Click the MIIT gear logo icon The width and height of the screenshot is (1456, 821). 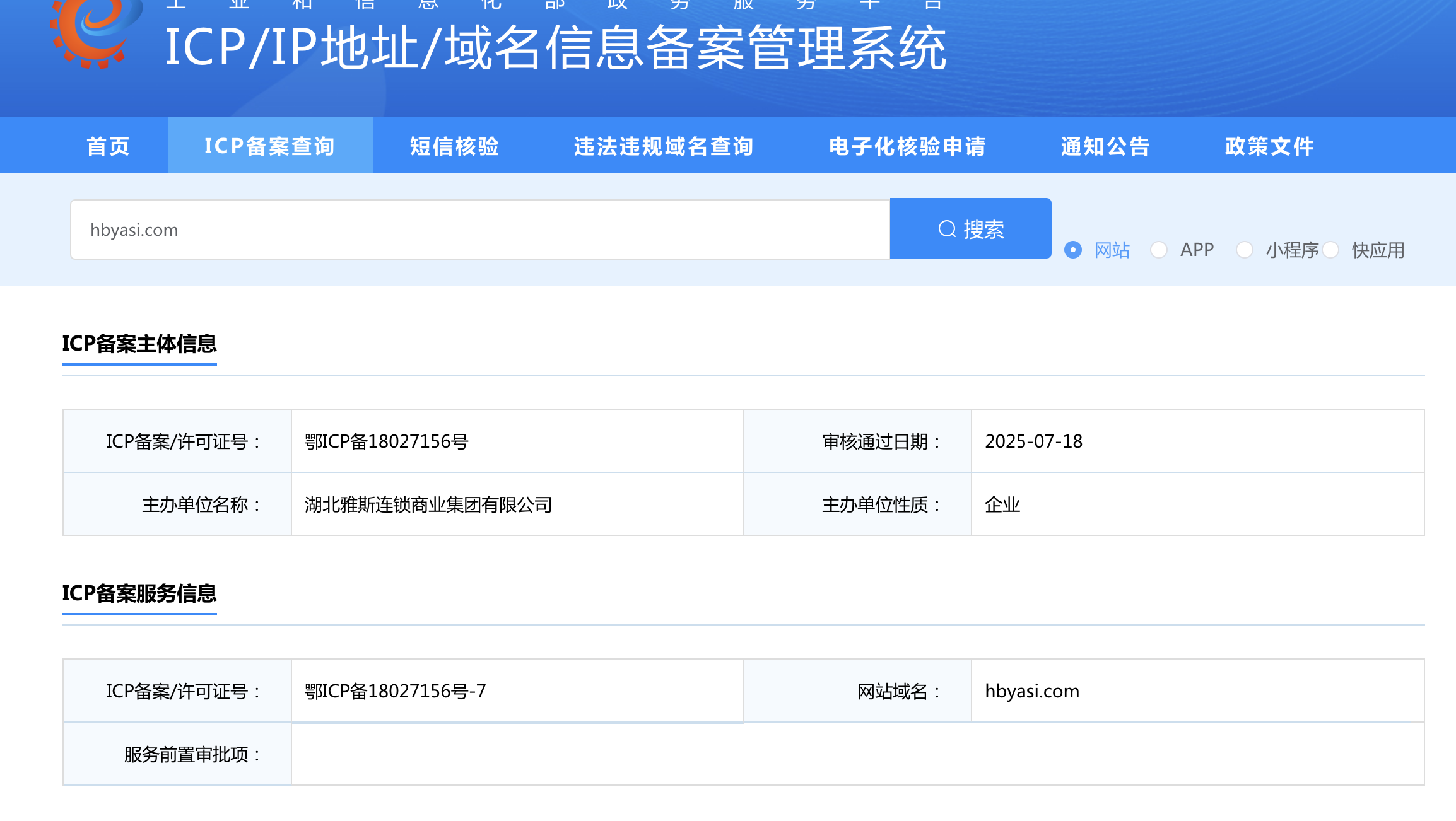click(x=95, y=32)
